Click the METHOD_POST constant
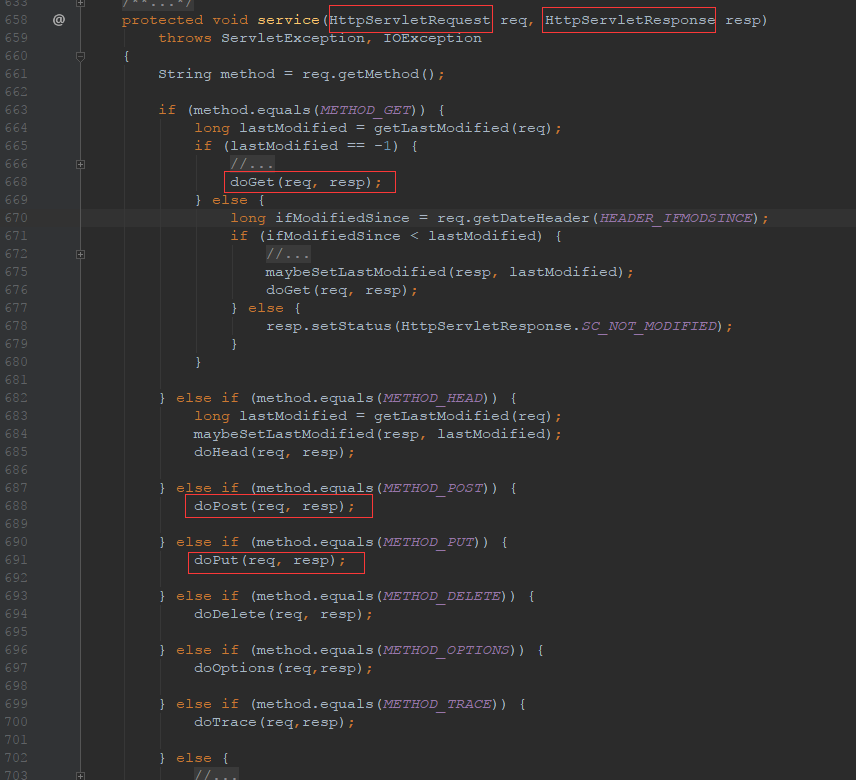 click(x=433, y=489)
